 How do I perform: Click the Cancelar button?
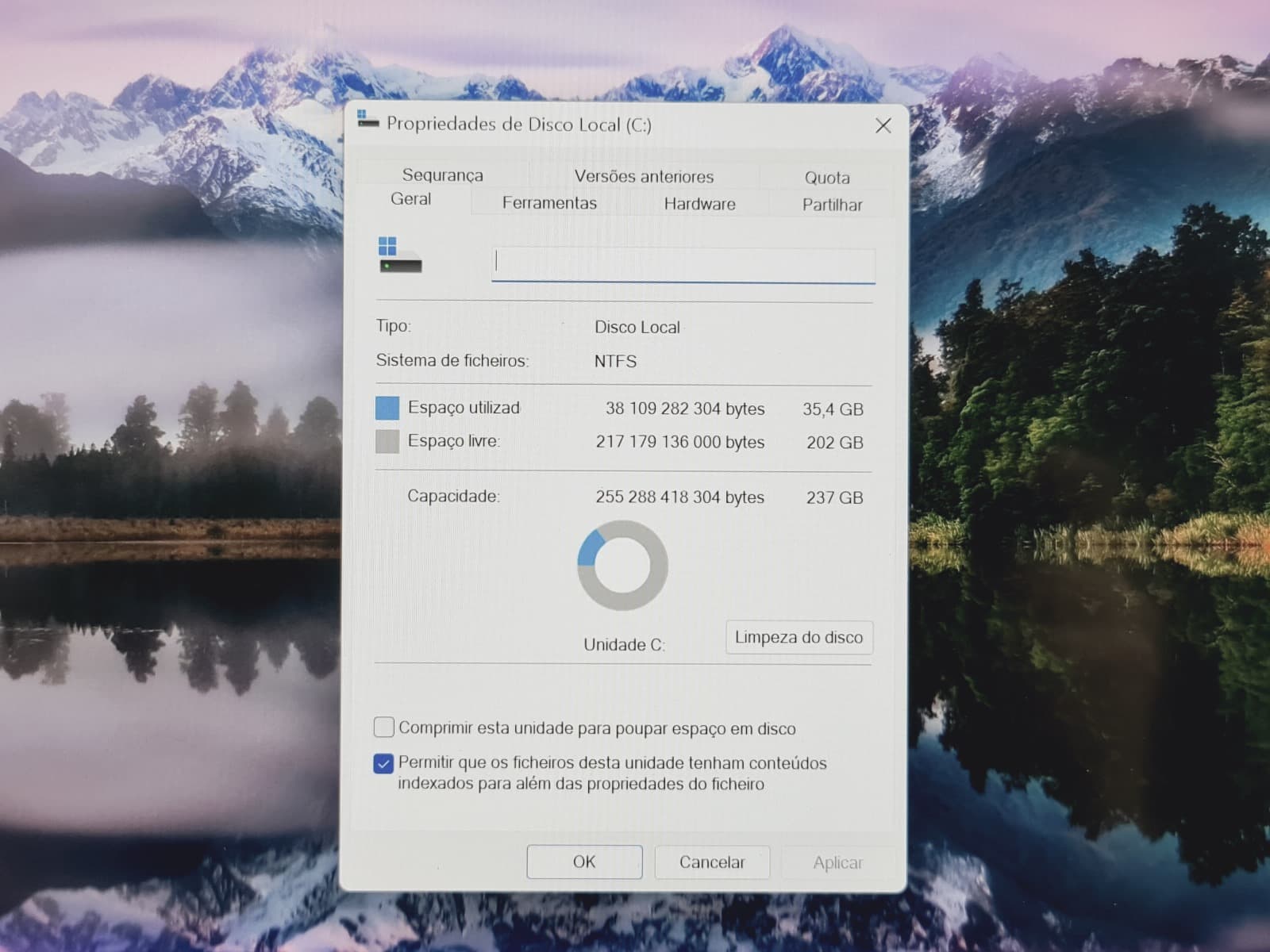712,862
